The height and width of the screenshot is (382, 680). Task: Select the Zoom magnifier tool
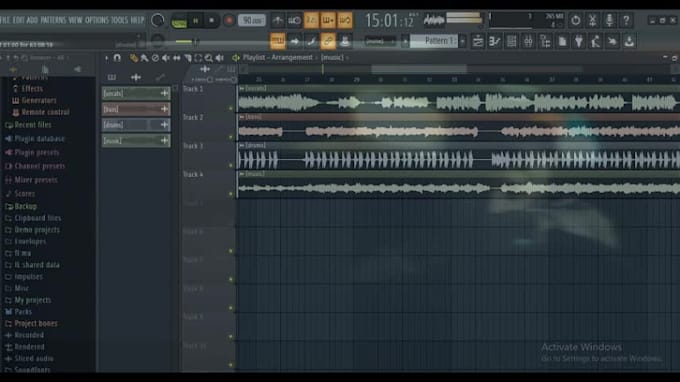[209, 58]
